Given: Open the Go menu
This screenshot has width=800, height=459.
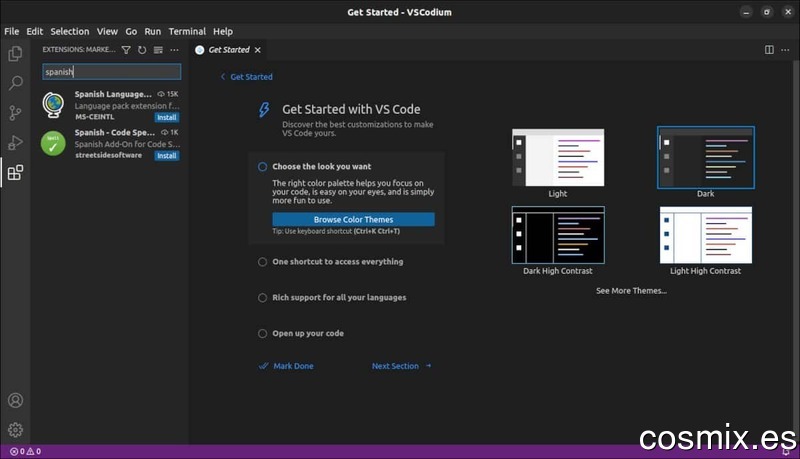Looking at the screenshot, I should [x=131, y=31].
